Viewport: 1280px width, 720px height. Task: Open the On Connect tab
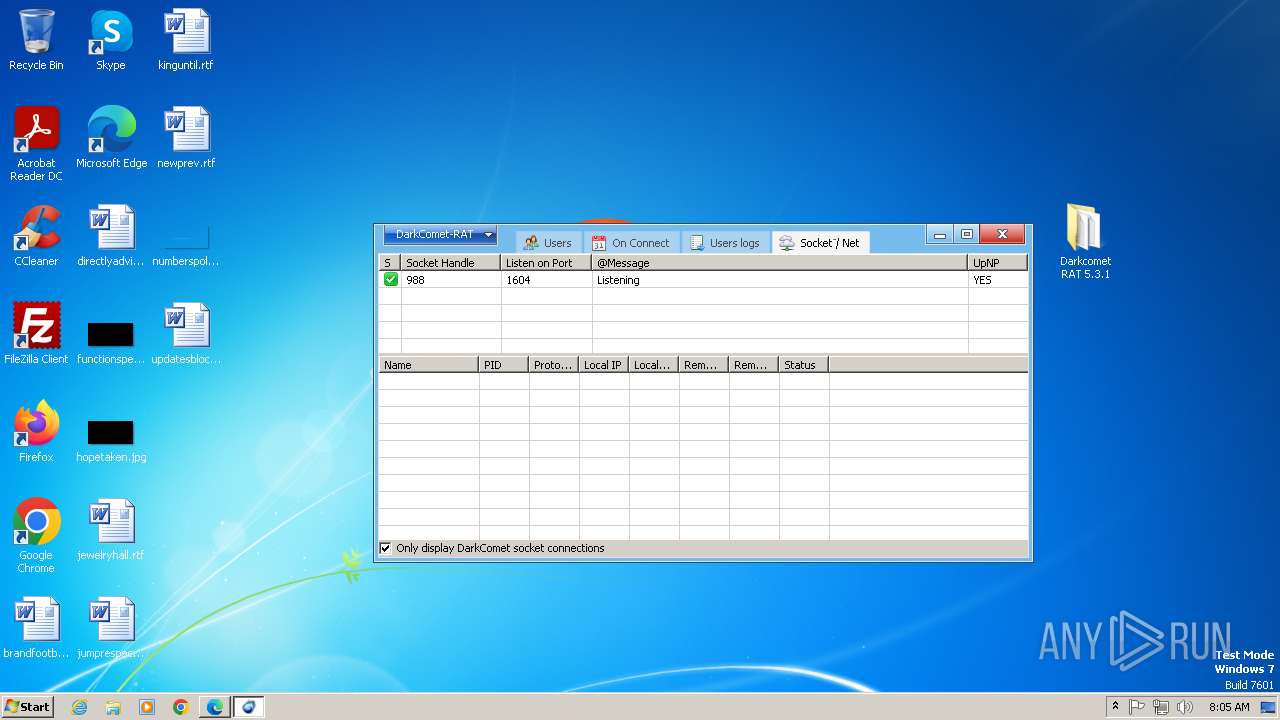tap(631, 242)
